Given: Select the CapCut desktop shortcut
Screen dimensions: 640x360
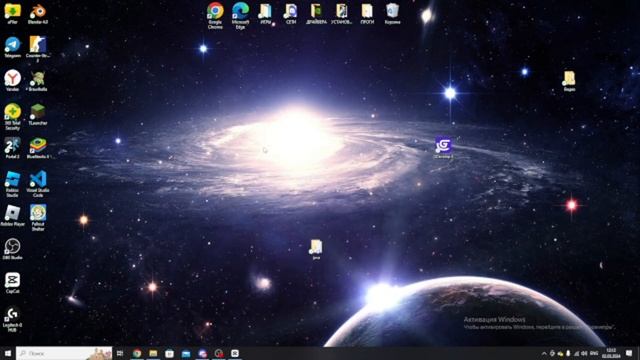Looking at the screenshot, I should tap(12, 283).
